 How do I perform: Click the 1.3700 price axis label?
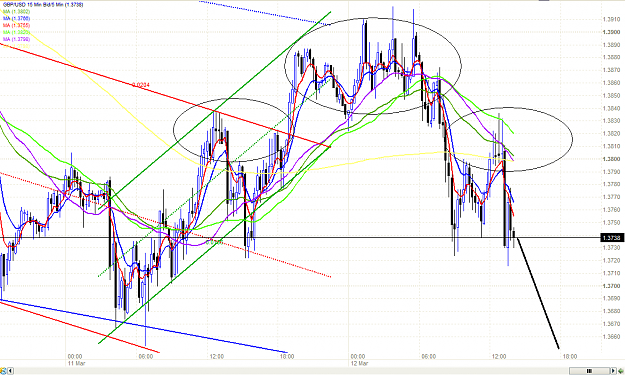click(x=611, y=286)
